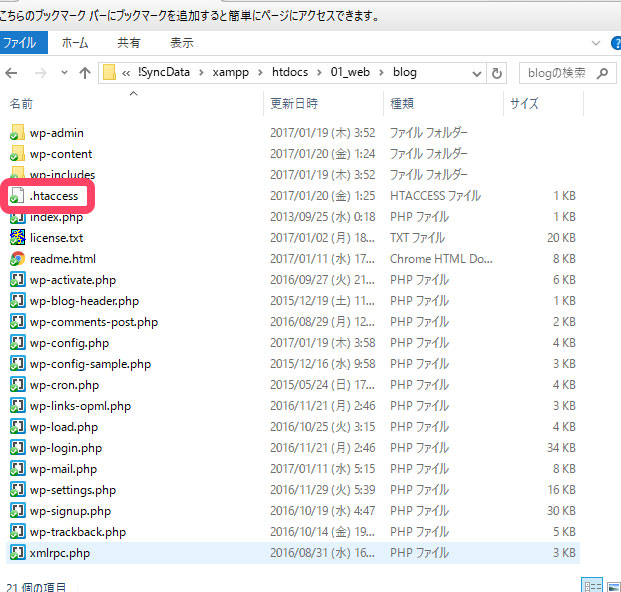Image resolution: width=621 pixels, height=592 pixels.
Task: Click the 16 KB size cell
Action: (561, 489)
